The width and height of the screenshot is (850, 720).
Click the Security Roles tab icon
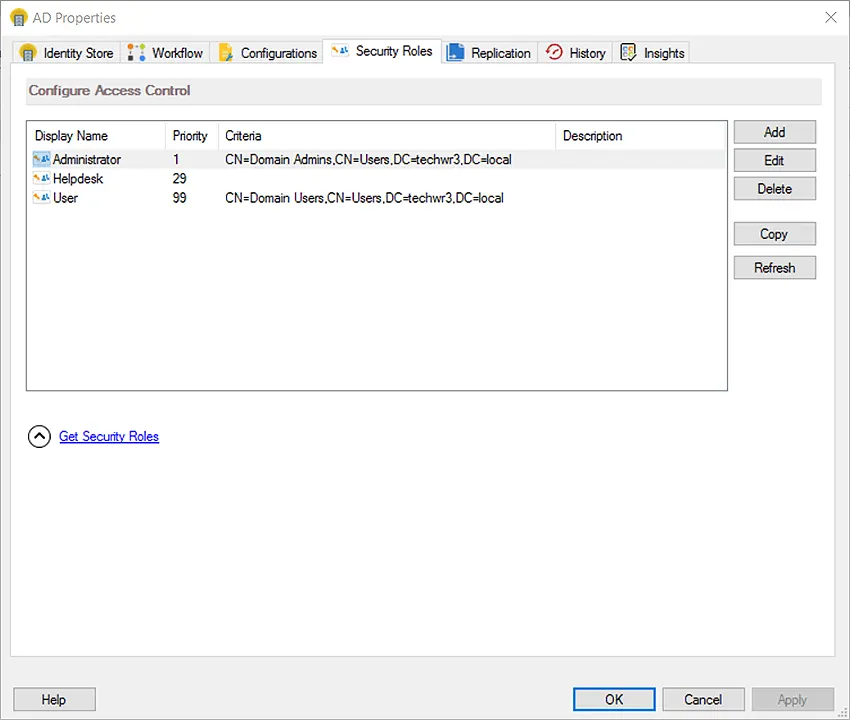coord(340,50)
